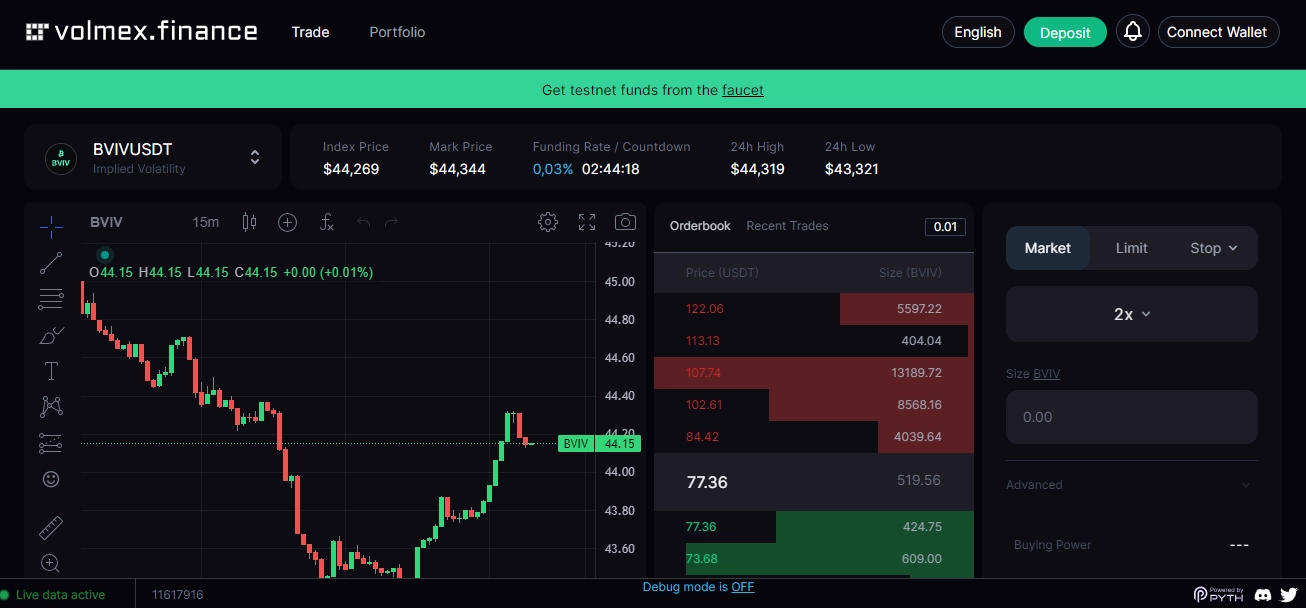Screen dimensions: 1306x608
Task: Select the trend line drawing tool
Action: (x=50, y=263)
